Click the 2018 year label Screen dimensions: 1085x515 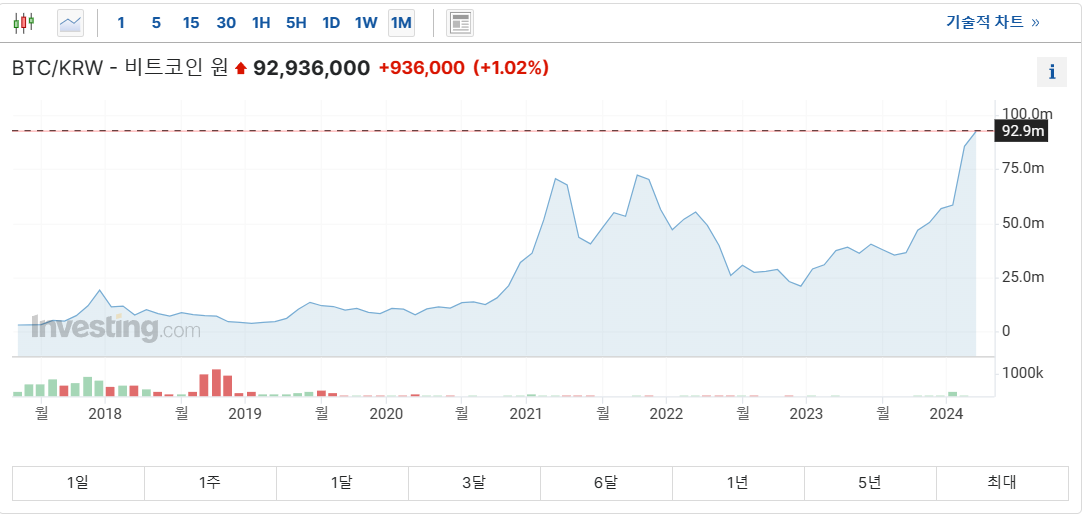[x=105, y=414]
